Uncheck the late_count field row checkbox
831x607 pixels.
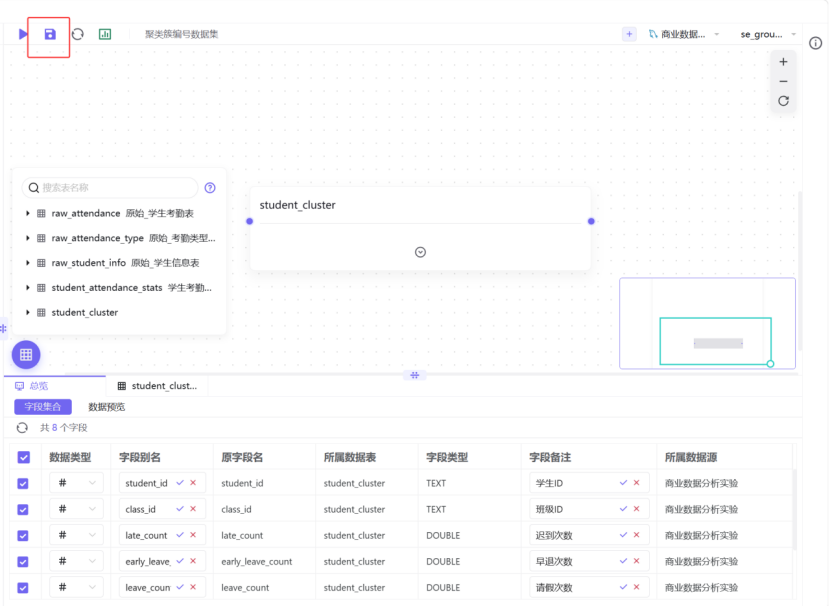click(x=23, y=535)
